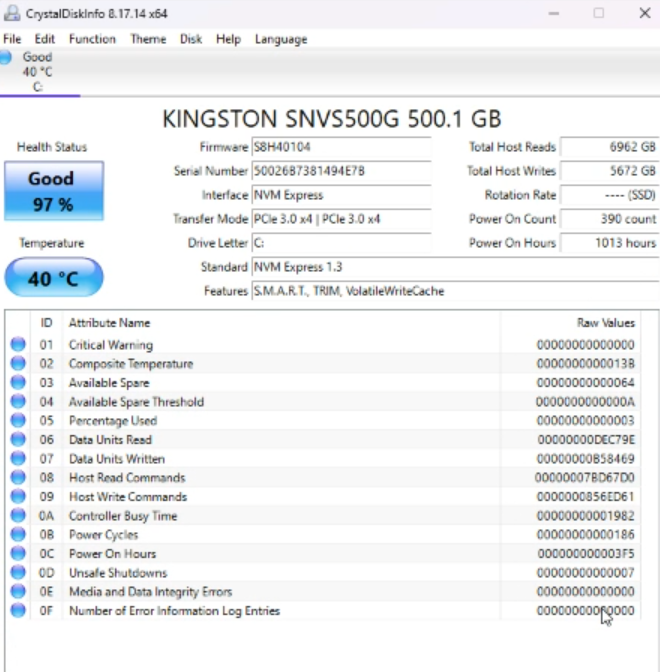This screenshot has height=672, width=660.
Task: Click raw value 0000007BD67D0
Action: (585, 477)
